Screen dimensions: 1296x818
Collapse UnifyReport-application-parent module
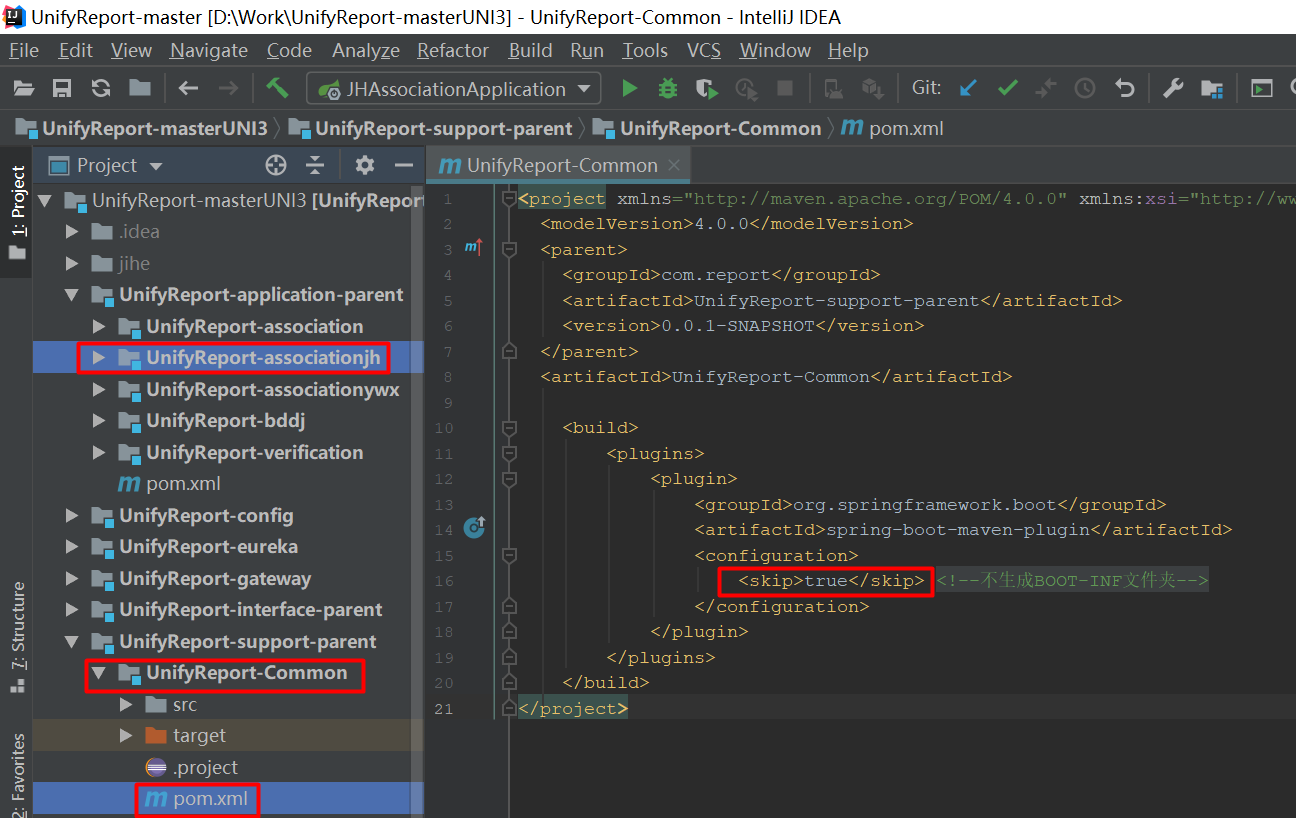[72, 295]
